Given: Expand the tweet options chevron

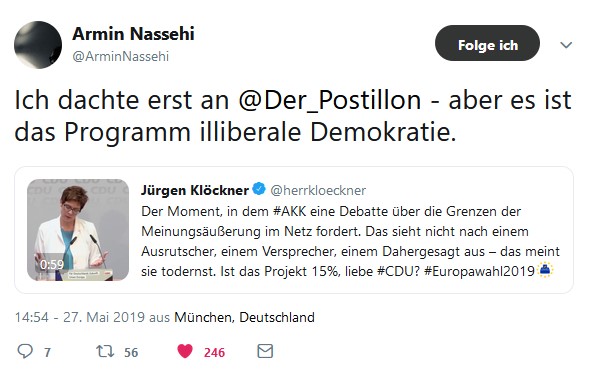Looking at the screenshot, I should [566, 45].
